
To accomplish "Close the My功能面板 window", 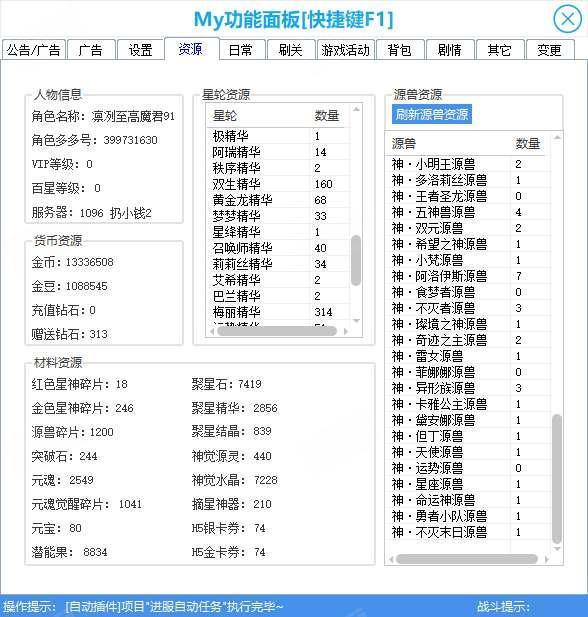I will [567, 19].
